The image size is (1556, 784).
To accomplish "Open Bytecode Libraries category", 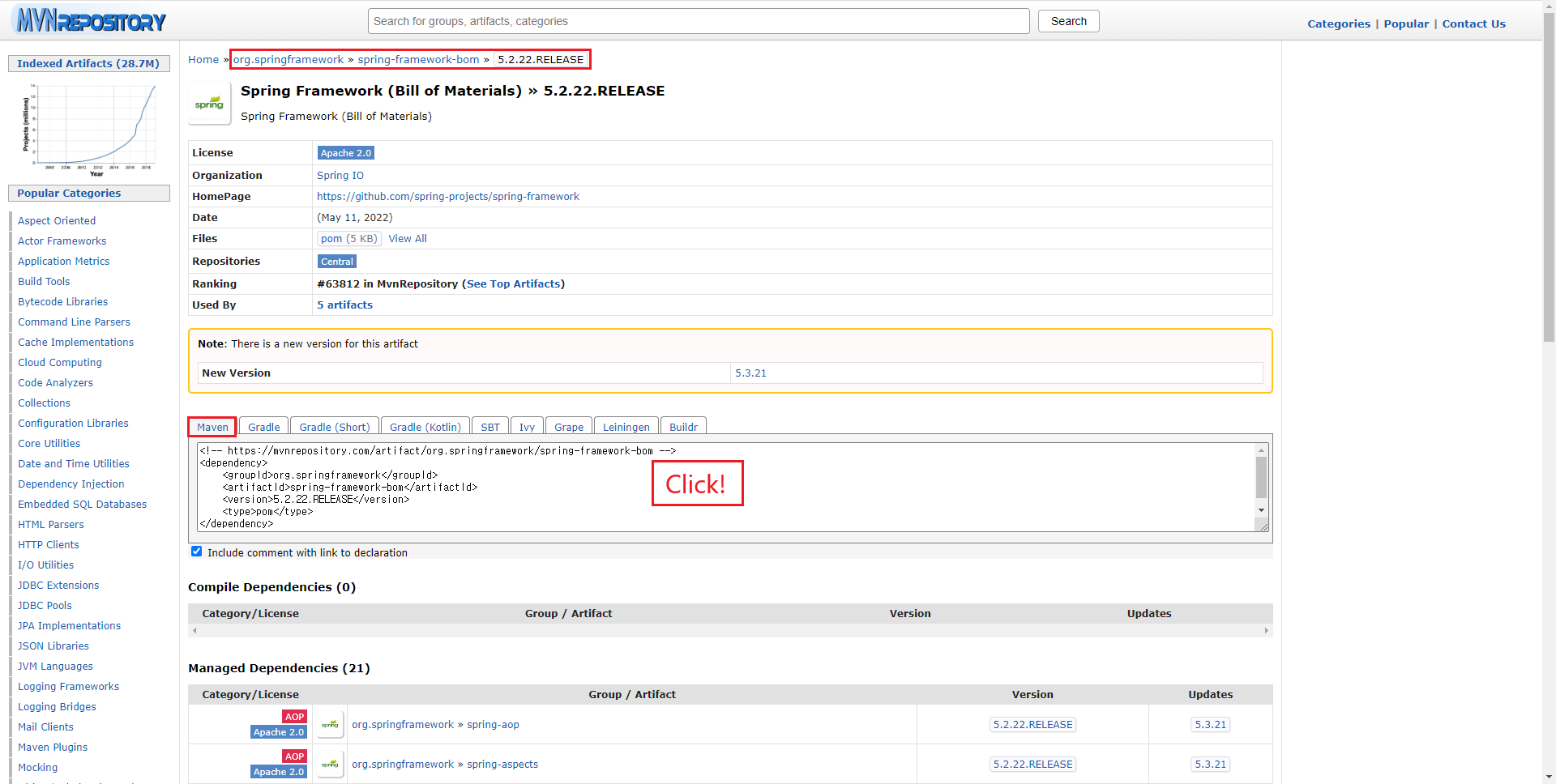I will click(62, 301).
